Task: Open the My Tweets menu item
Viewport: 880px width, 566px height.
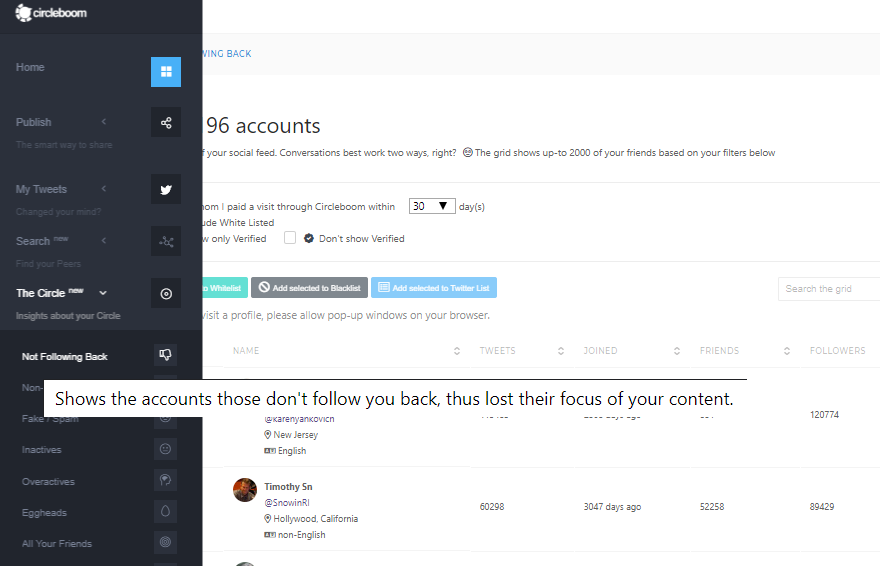Action: point(41,190)
